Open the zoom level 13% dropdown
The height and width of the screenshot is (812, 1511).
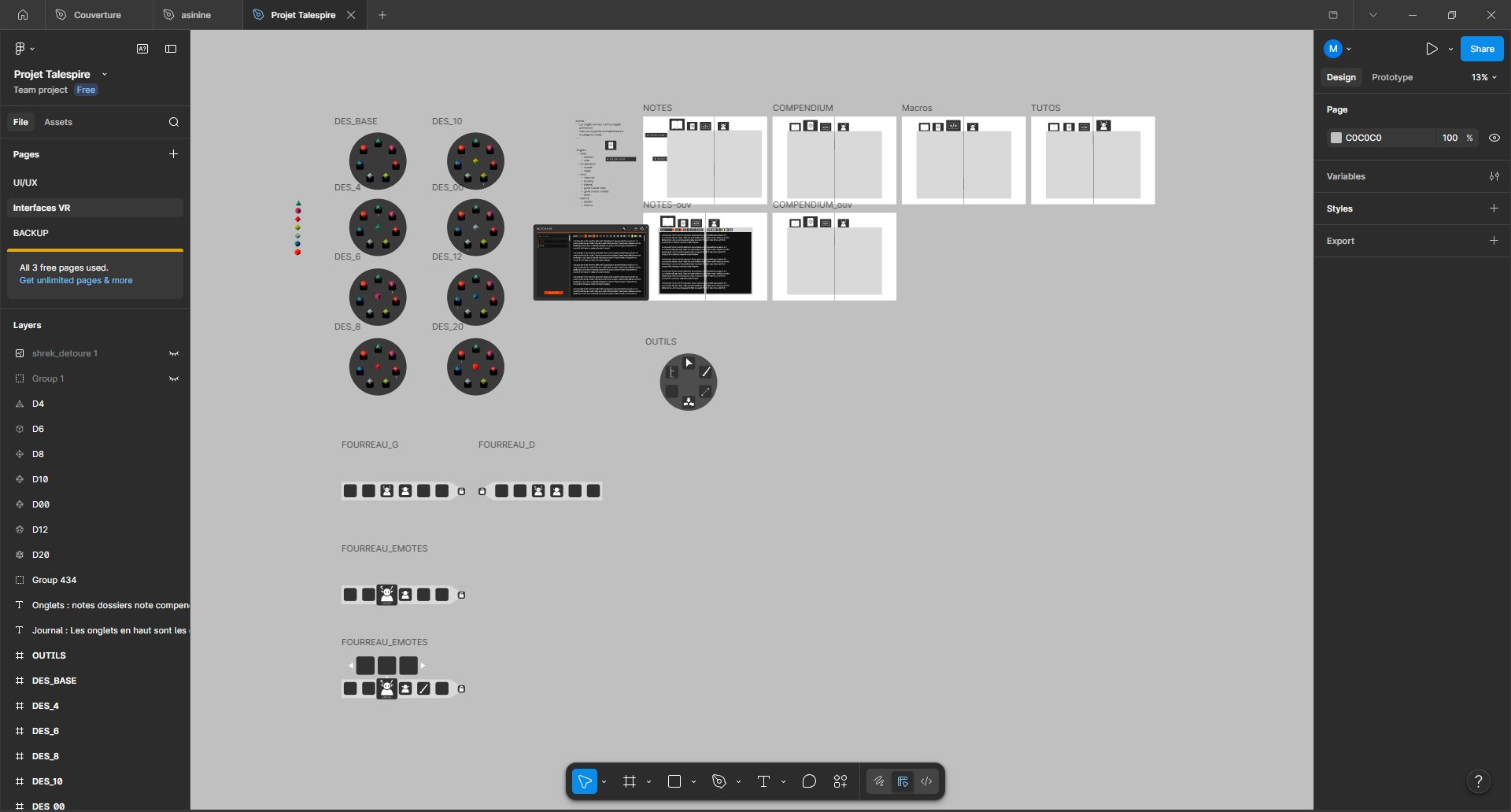1483,77
